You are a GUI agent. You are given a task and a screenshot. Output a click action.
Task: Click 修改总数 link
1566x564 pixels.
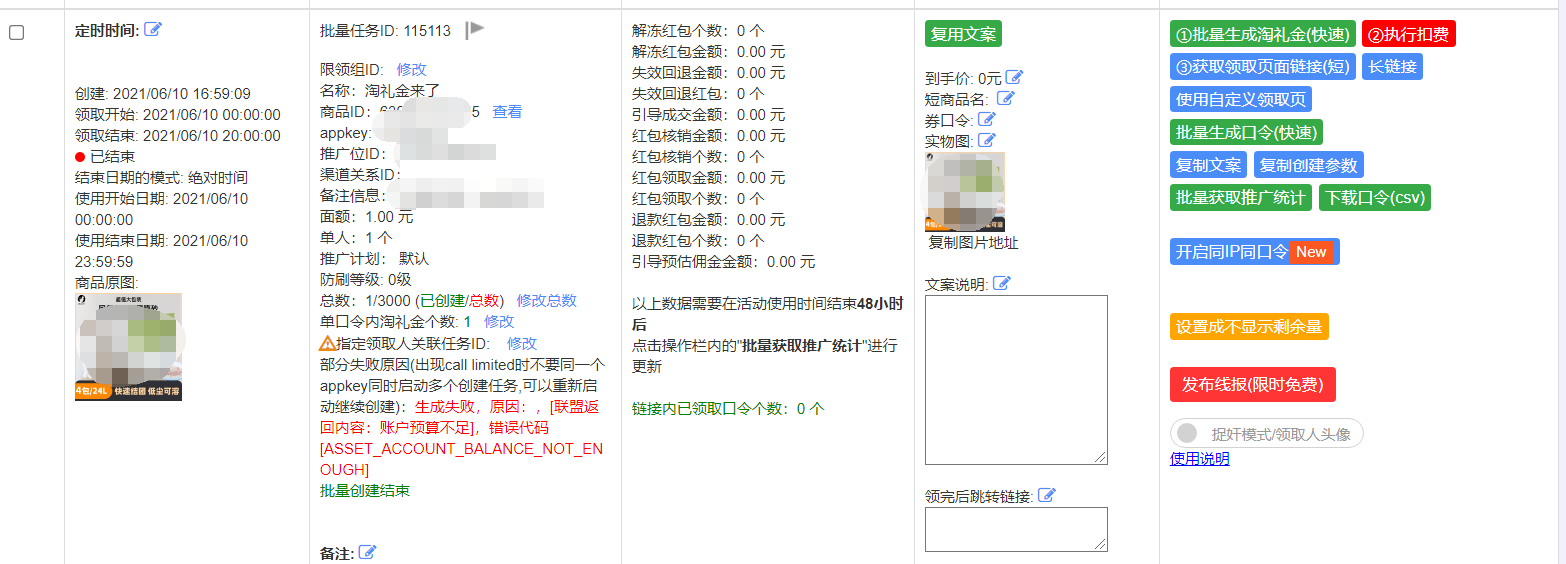(547, 300)
